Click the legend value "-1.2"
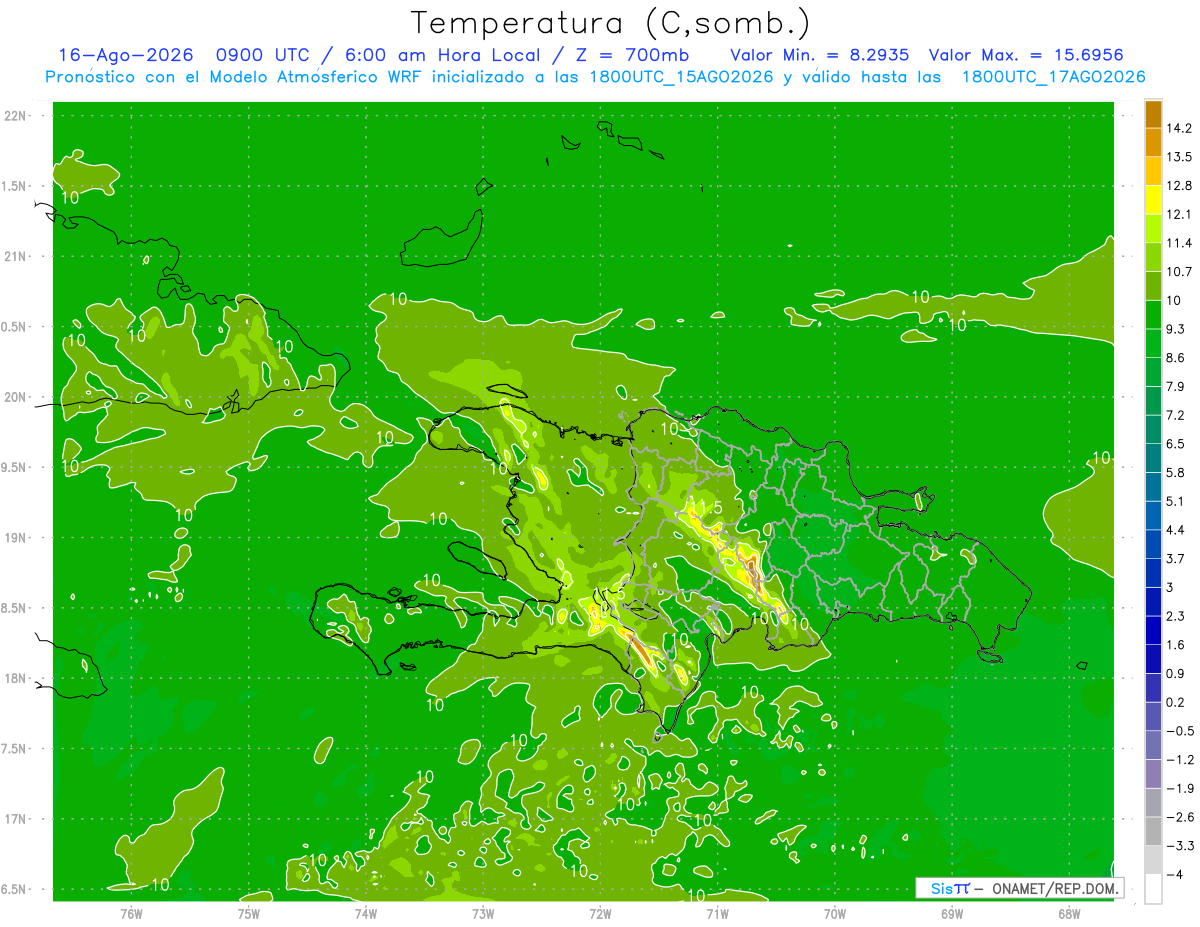1200x927 pixels. tap(1180, 759)
